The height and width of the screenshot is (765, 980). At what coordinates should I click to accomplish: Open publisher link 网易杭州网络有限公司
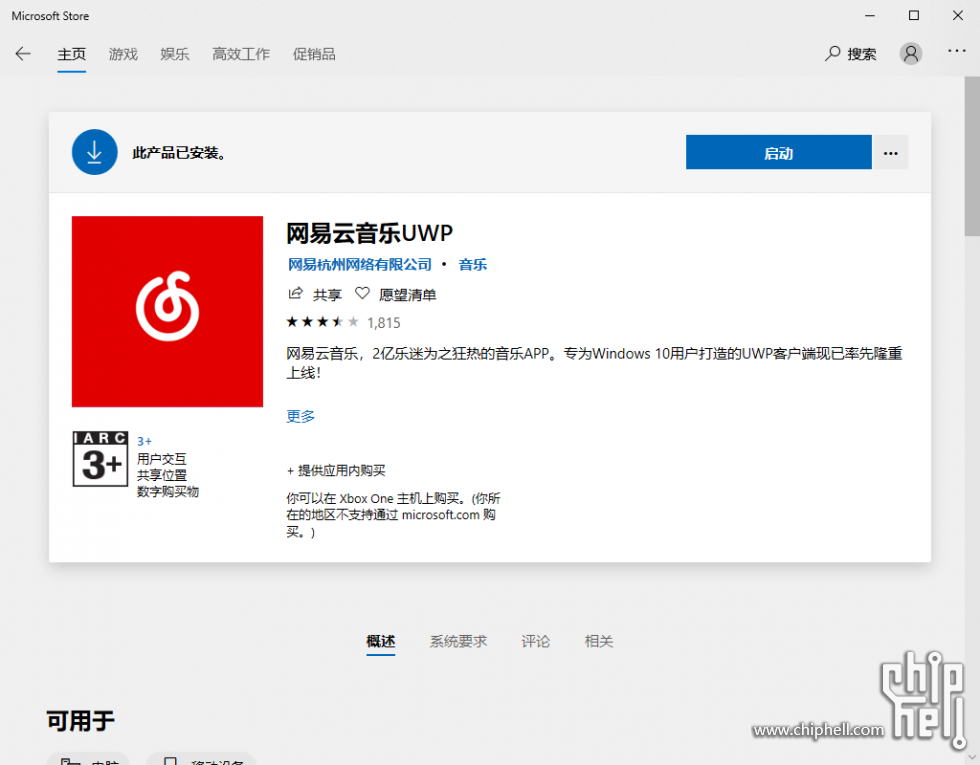coord(359,264)
